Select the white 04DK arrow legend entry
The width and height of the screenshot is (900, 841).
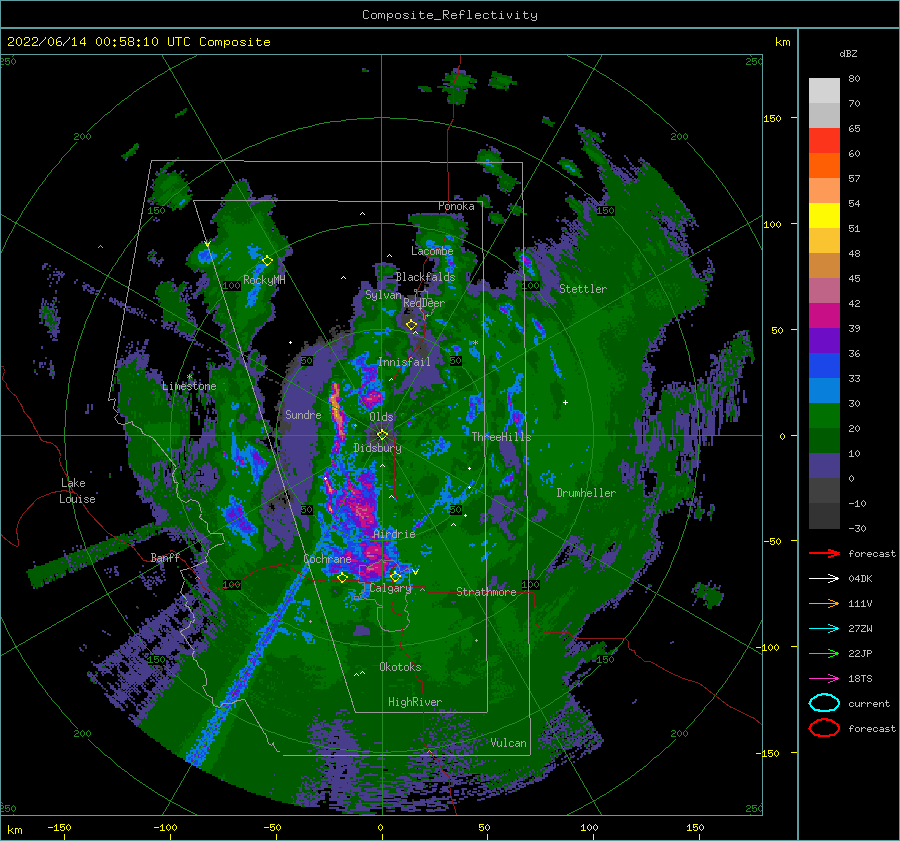click(x=824, y=578)
